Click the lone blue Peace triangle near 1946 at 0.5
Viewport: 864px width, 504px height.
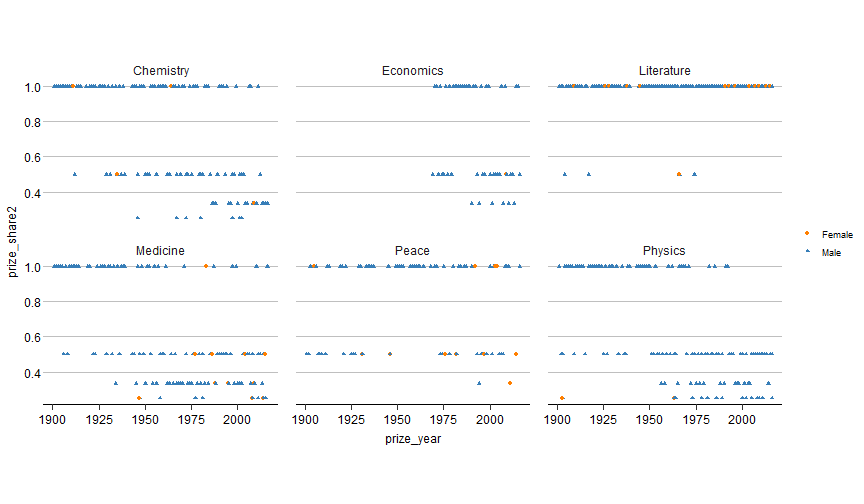tap(390, 354)
